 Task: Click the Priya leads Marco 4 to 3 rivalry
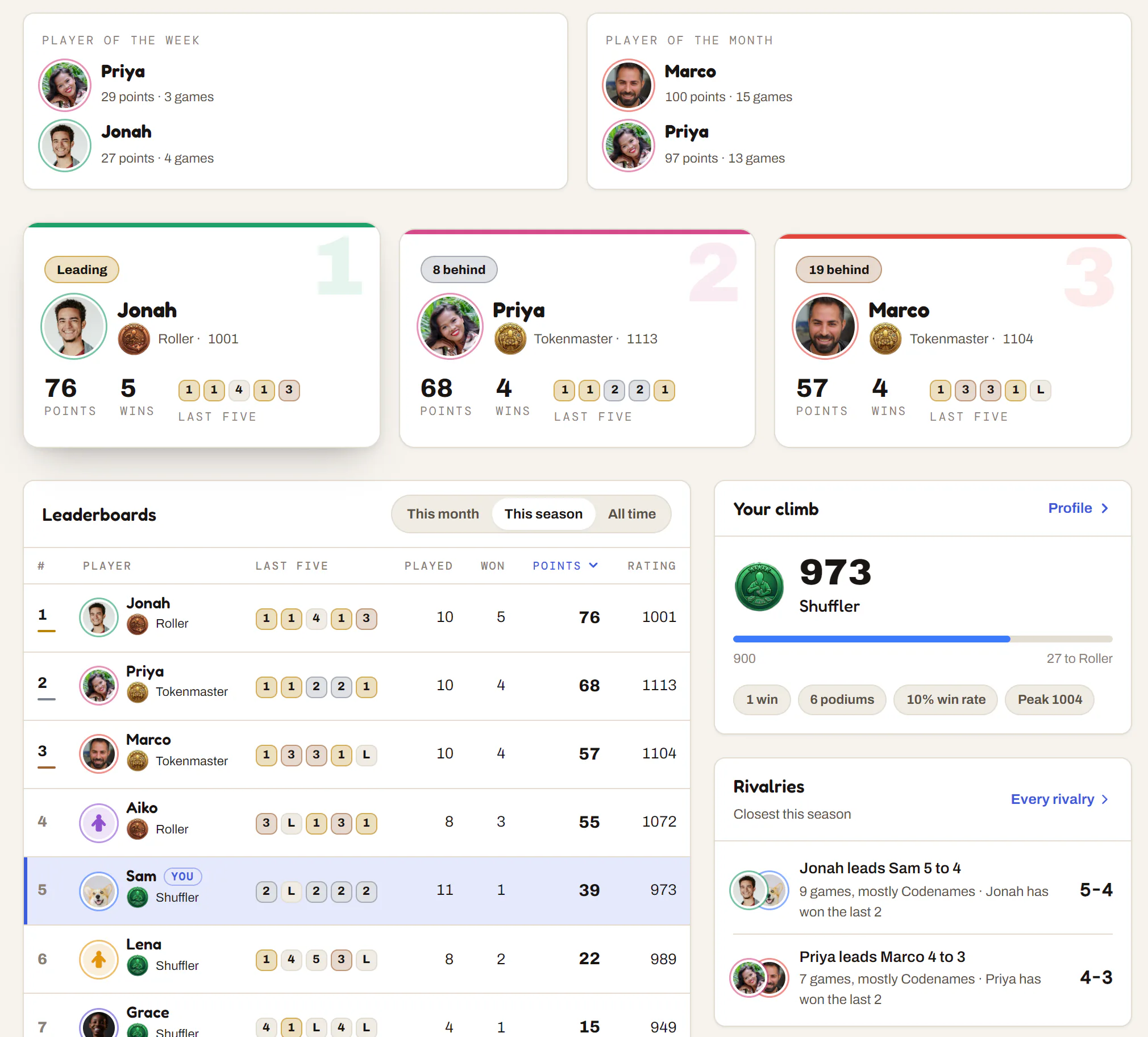coord(922,977)
